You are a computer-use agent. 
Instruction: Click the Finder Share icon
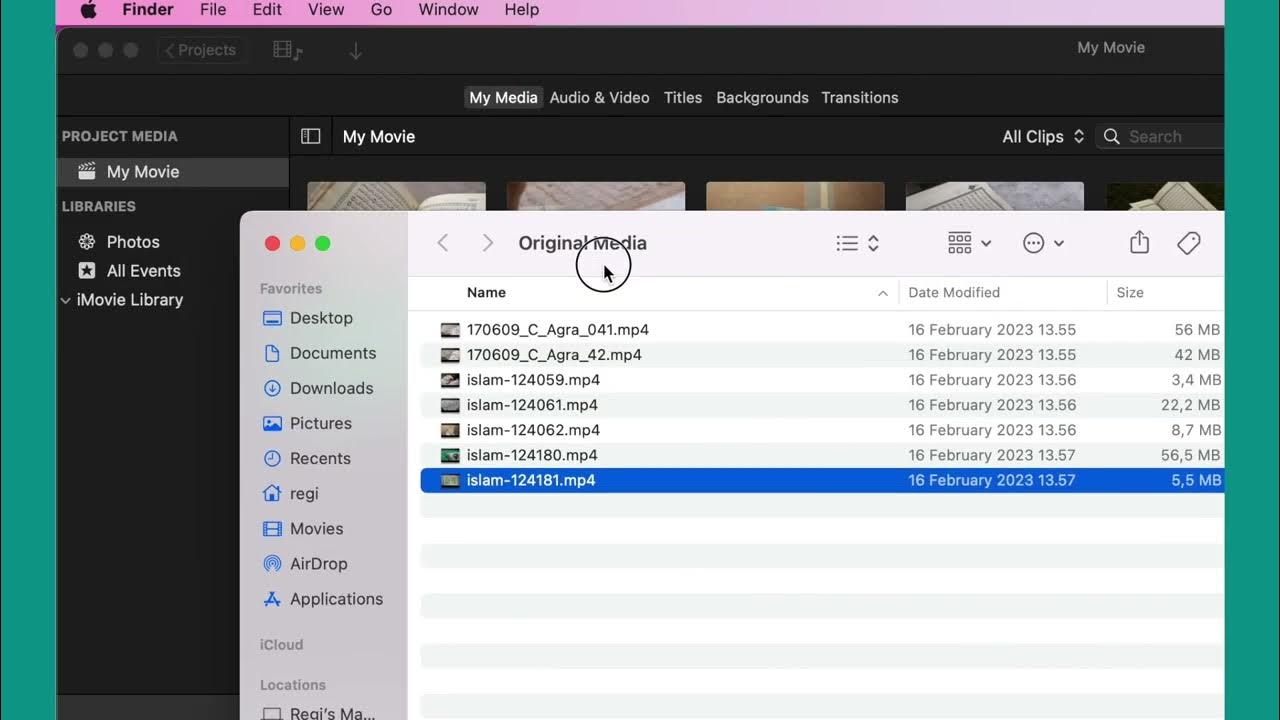[x=1139, y=243]
